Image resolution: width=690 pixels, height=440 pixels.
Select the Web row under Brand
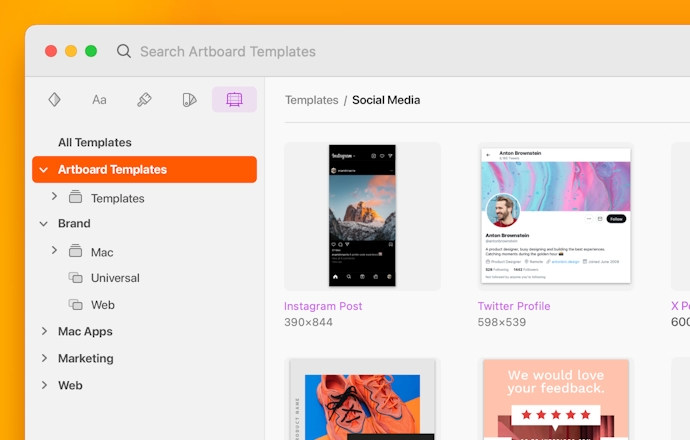103,305
